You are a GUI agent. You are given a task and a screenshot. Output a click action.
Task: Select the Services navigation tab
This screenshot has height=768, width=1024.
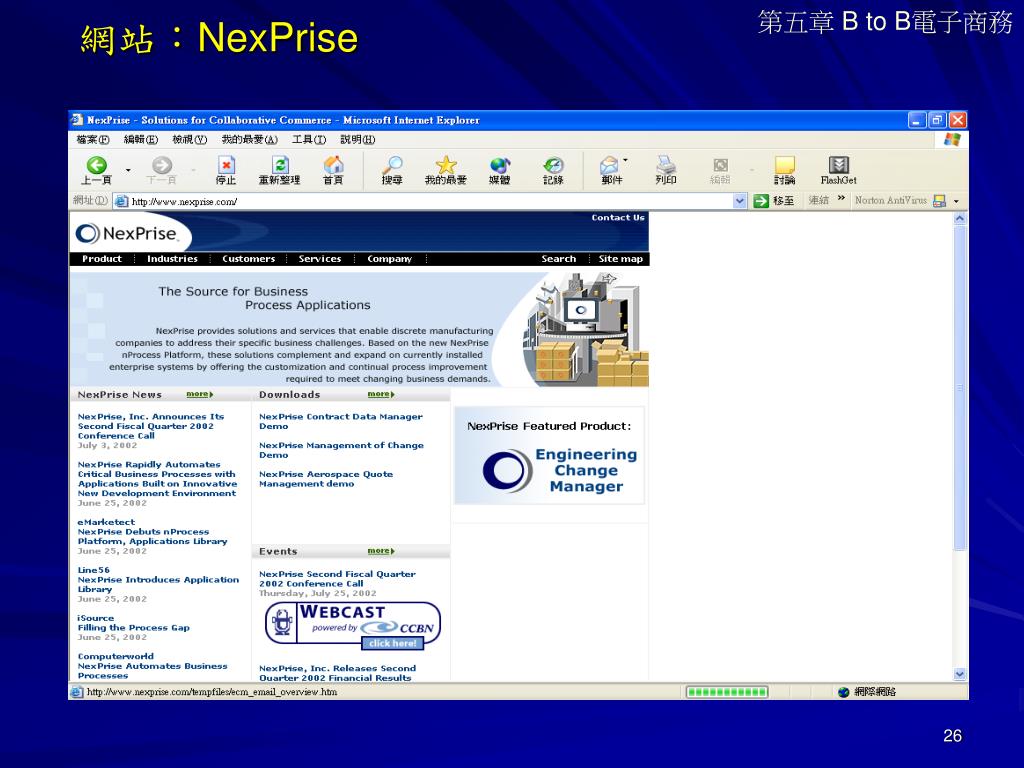pyautogui.click(x=320, y=259)
